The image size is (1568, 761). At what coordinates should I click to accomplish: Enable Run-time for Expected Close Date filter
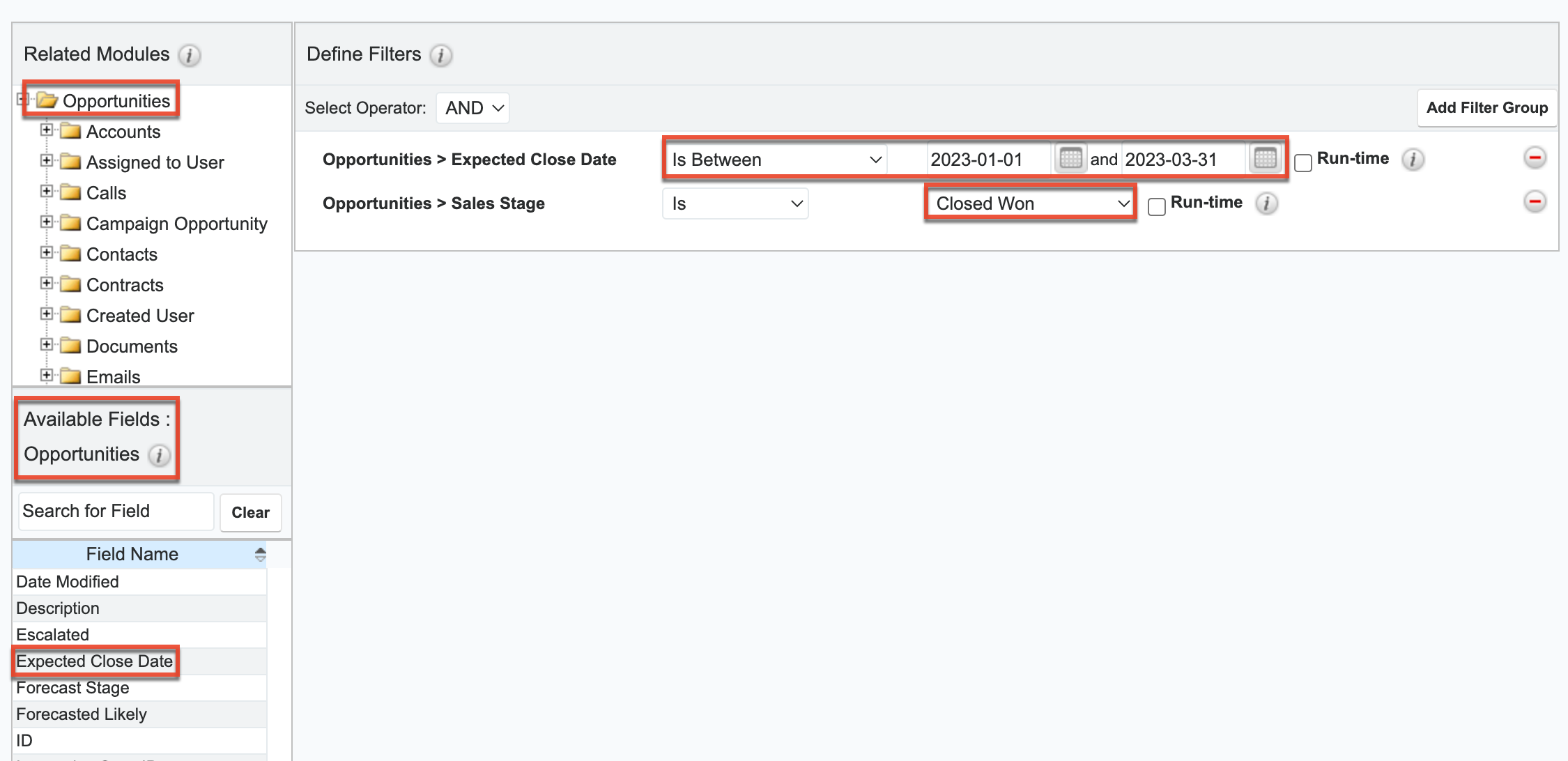[x=1302, y=163]
